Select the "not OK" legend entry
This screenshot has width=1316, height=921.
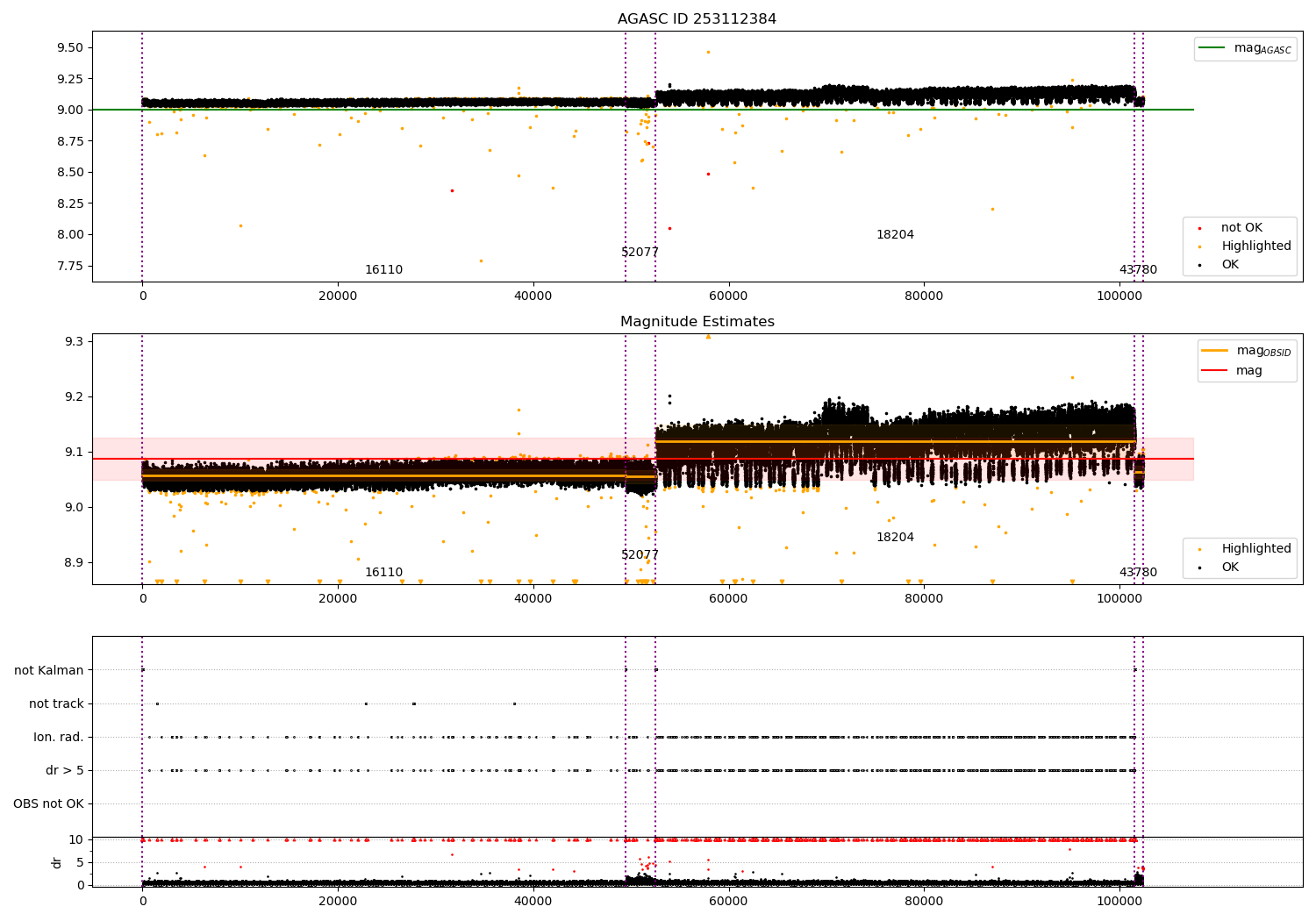1241,228
